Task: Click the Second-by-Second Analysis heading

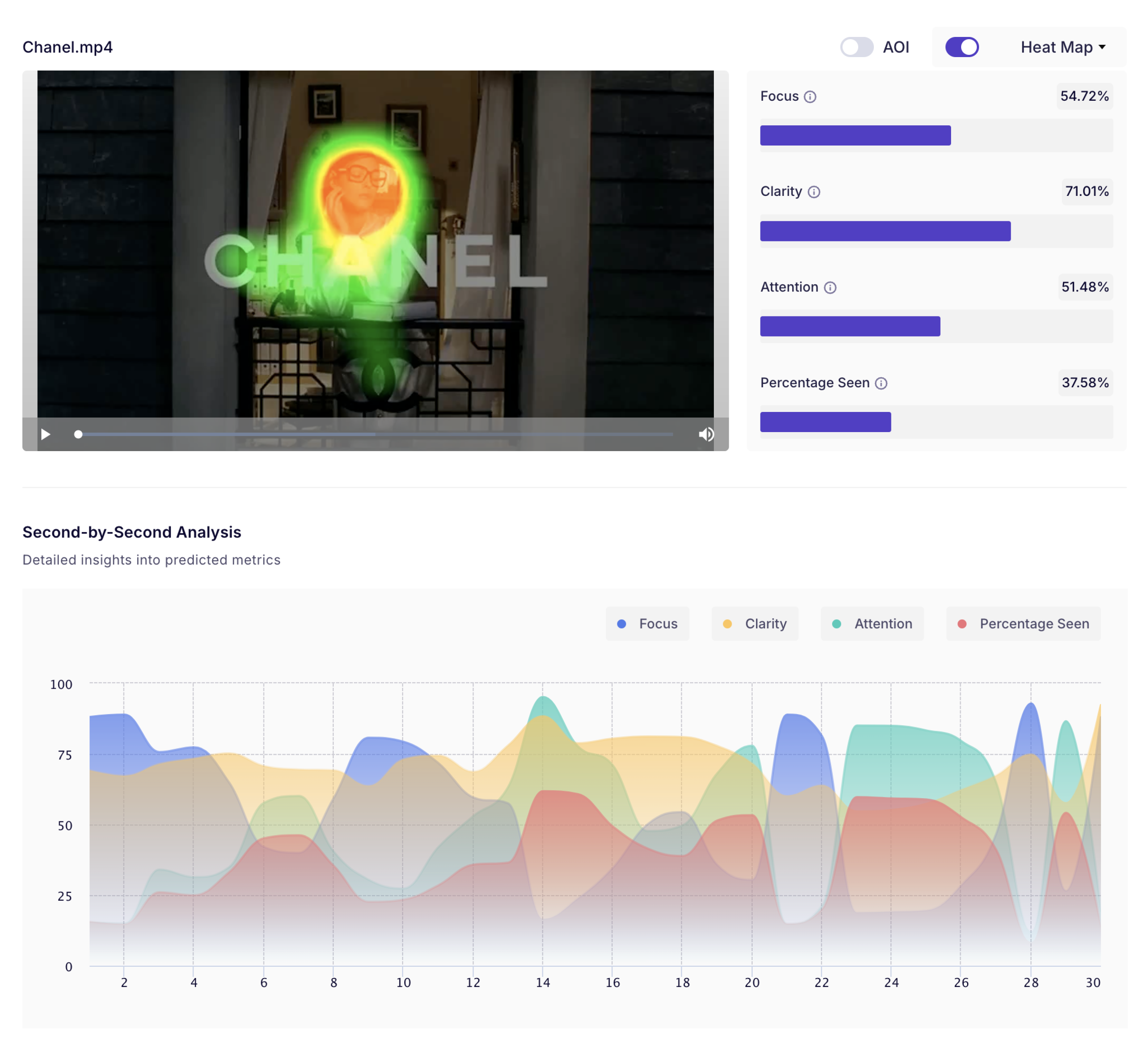Action: (x=132, y=532)
